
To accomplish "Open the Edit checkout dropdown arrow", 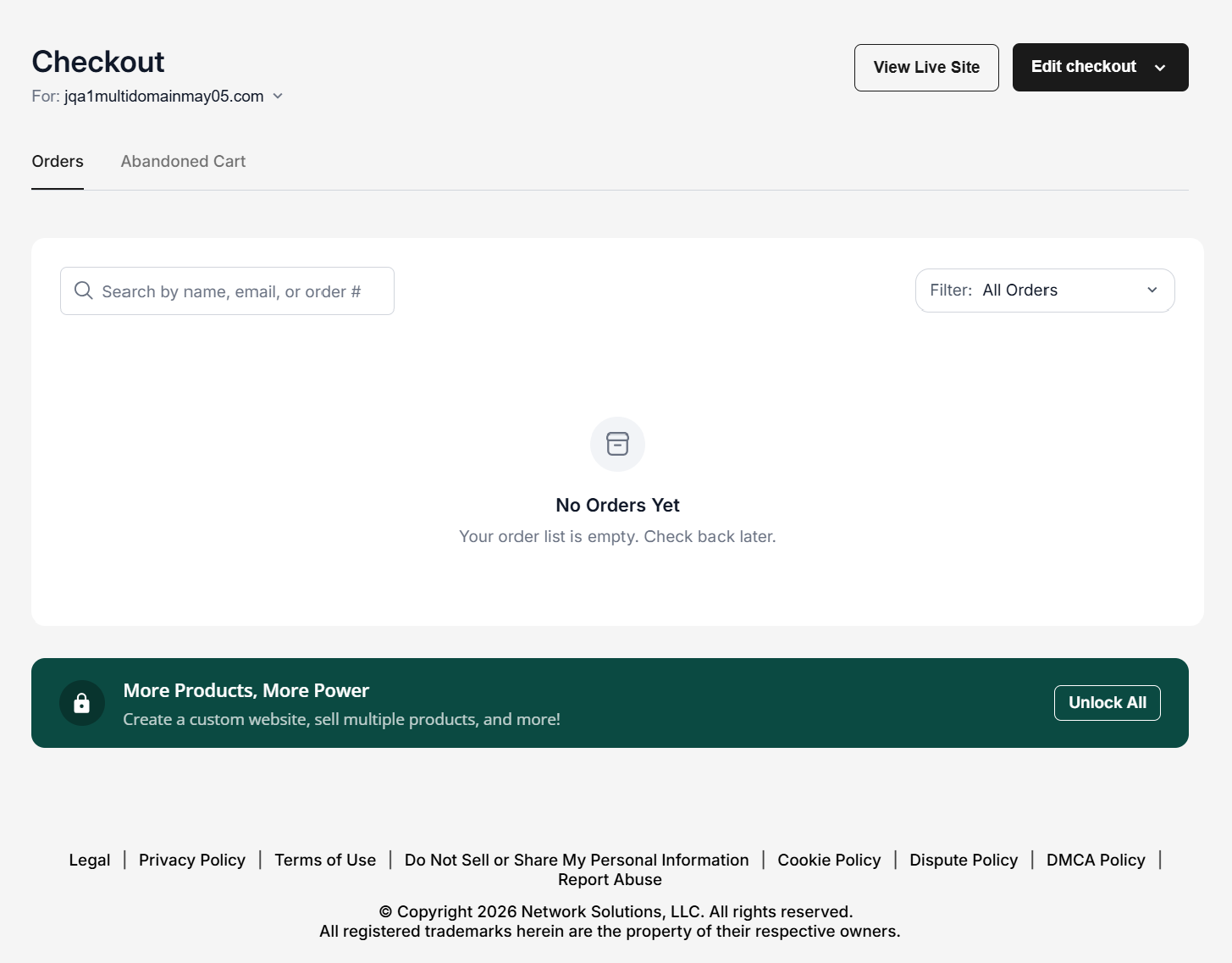I will (x=1160, y=68).
